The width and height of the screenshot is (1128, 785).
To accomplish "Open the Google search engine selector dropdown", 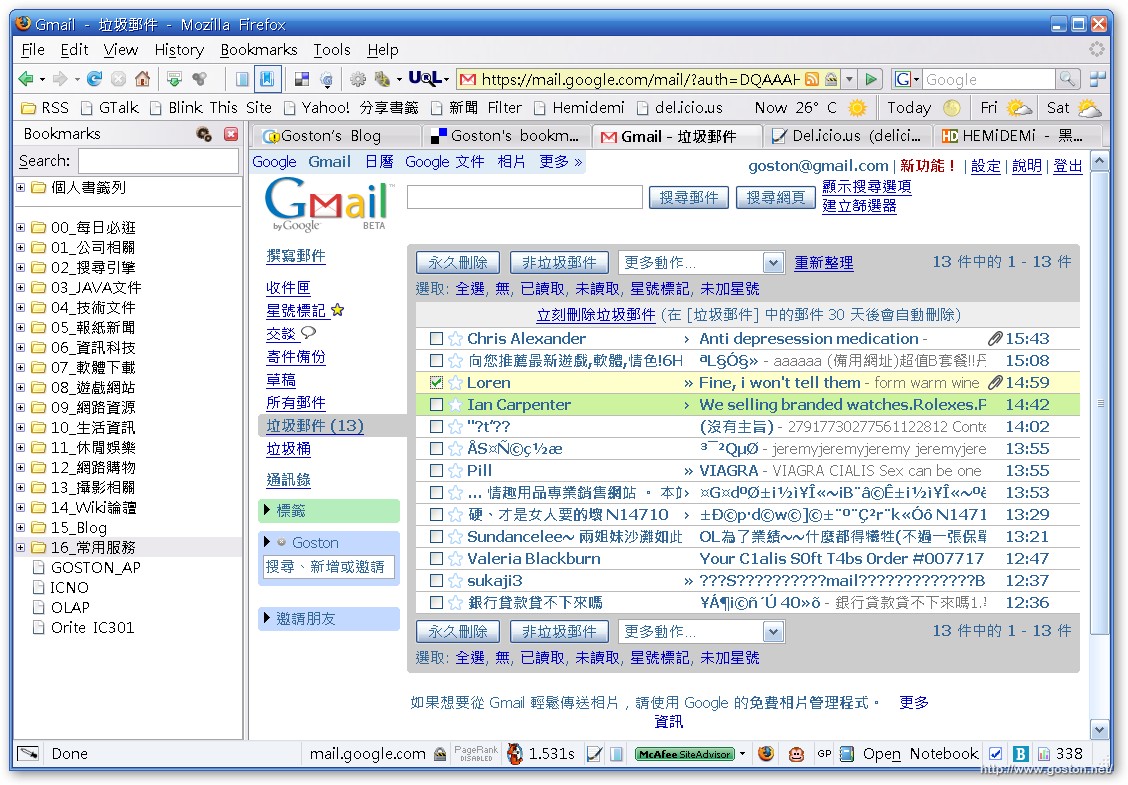I will (x=906, y=79).
